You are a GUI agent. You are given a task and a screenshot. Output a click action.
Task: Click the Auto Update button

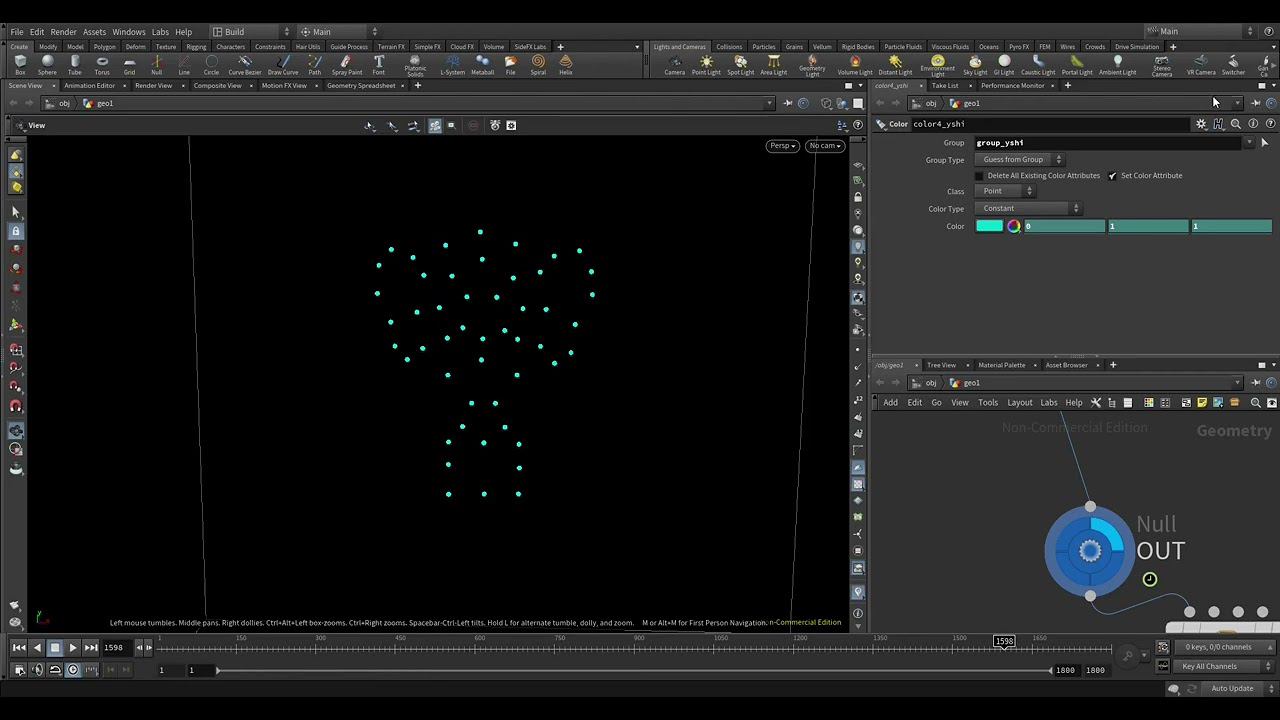1232,688
